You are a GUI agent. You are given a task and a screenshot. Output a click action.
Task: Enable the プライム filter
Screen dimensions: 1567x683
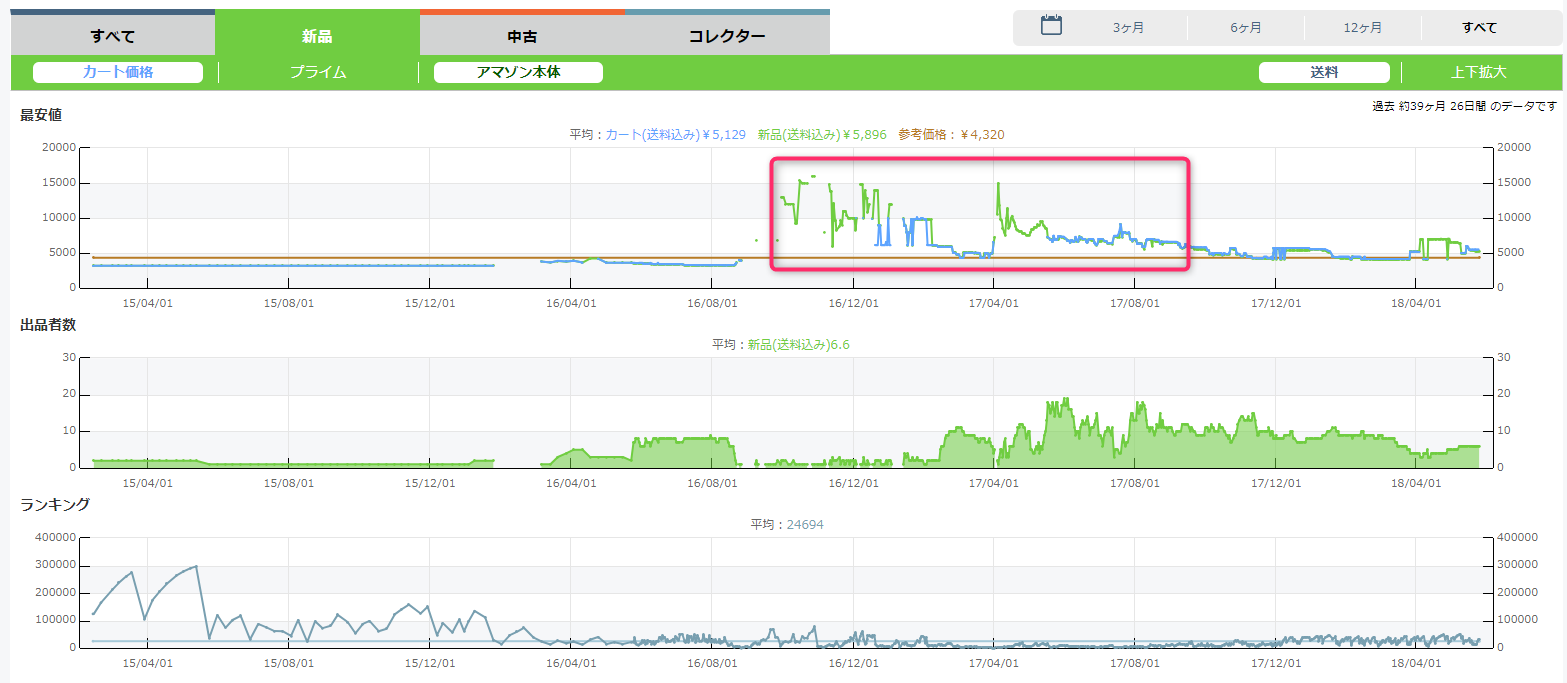pos(318,72)
